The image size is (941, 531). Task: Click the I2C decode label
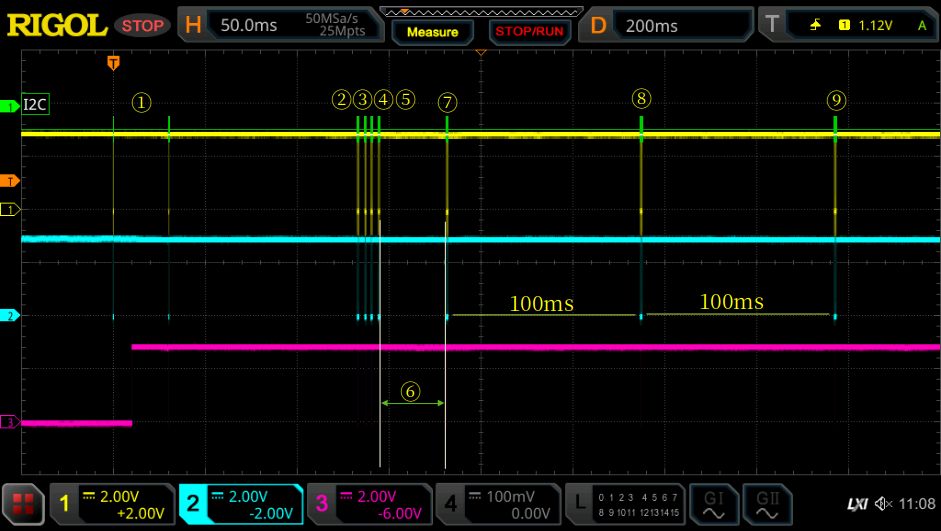(35, 104)
